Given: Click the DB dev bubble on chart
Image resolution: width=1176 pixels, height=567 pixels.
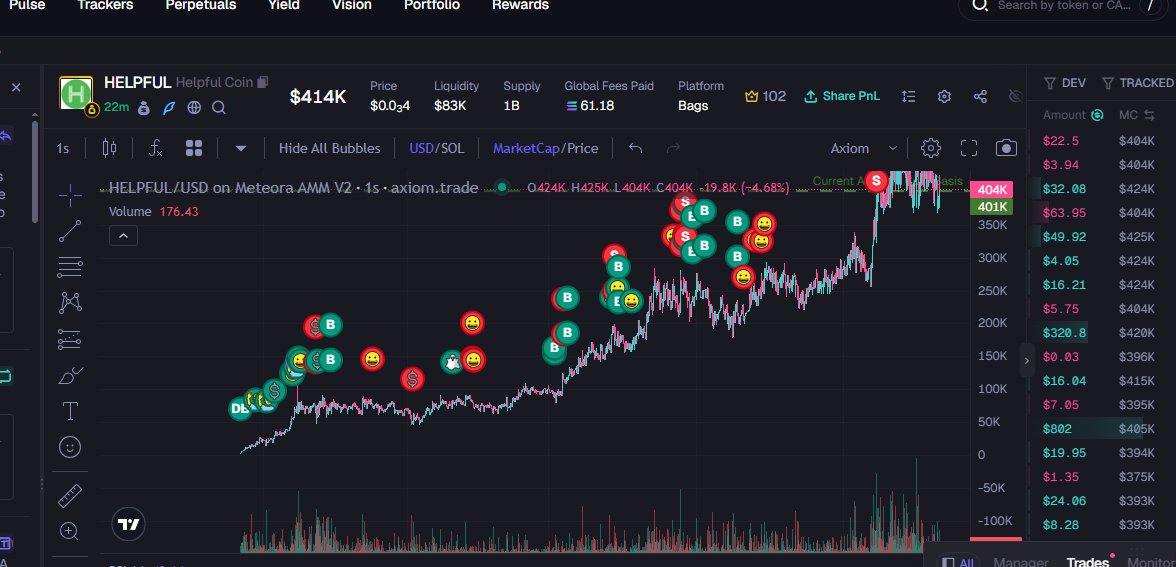Looking at the screenshot, I should 240,409.
